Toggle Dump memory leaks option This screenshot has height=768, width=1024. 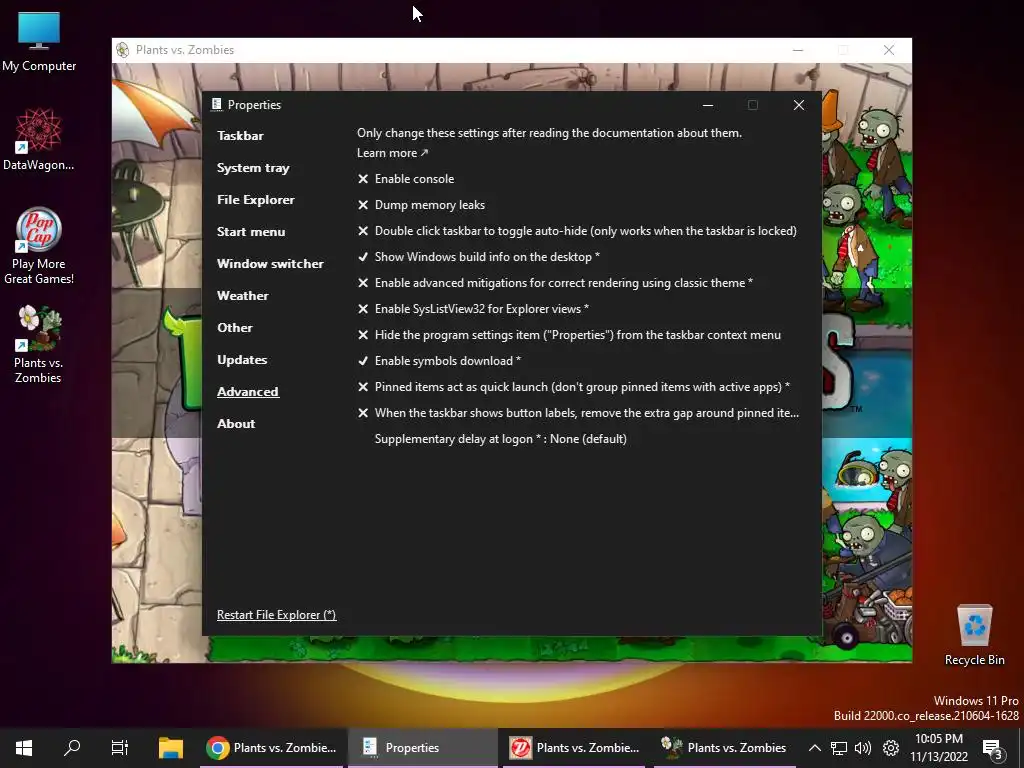click(x=421, y=205)
